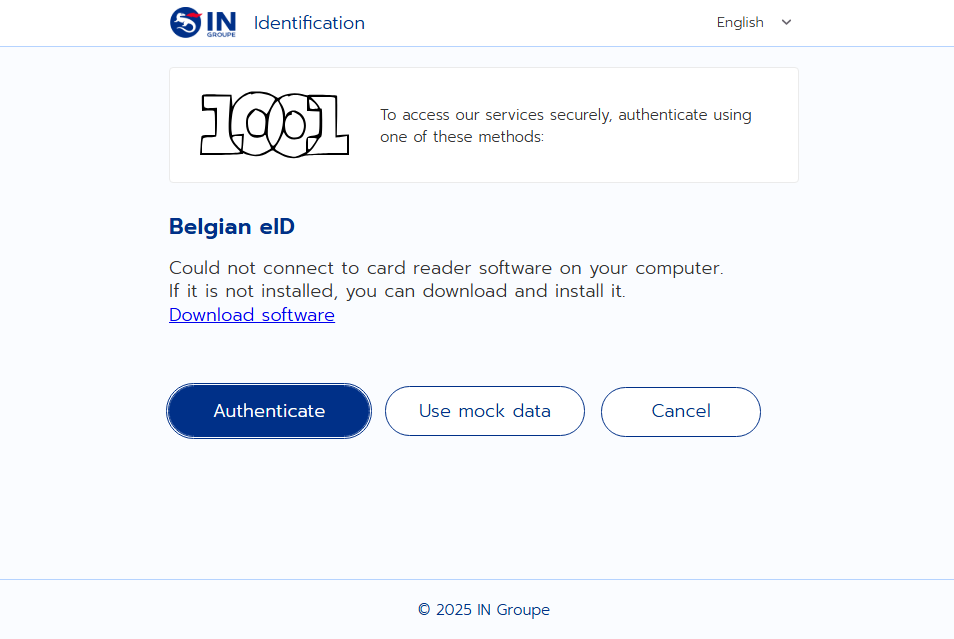This screenshot has width=954, height=639.
Task: Click the IN Groupe dragon emblem
Action: pos(185,22)
